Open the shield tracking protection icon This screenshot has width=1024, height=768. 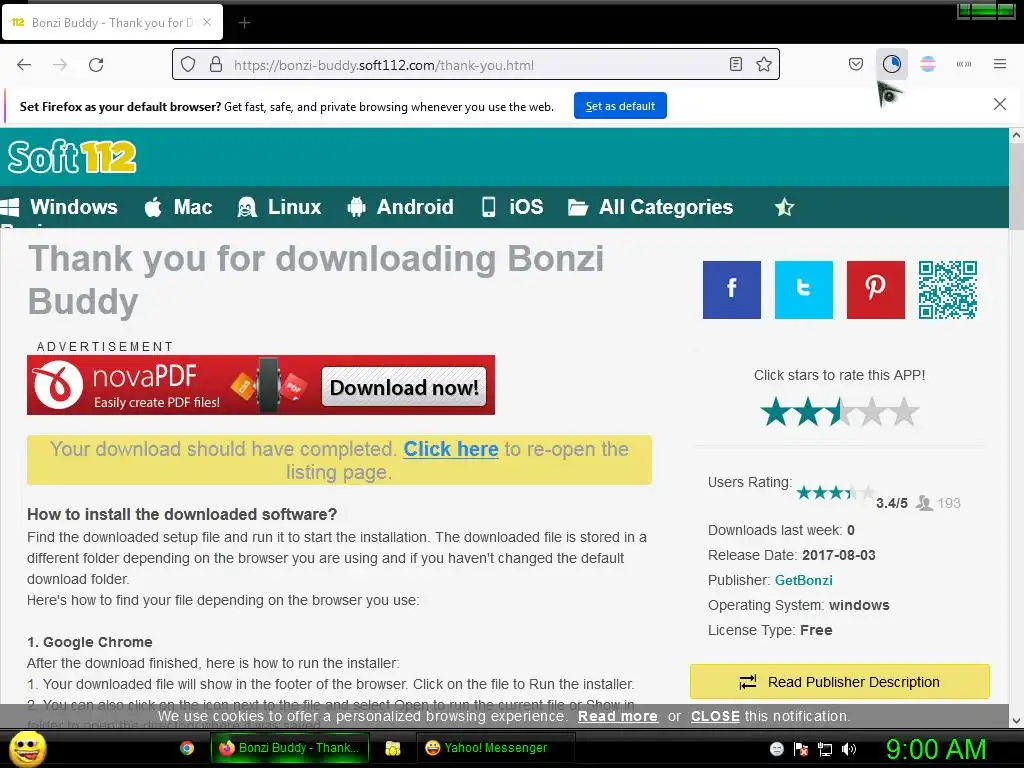pyautogui.click(x=188, y=65)
